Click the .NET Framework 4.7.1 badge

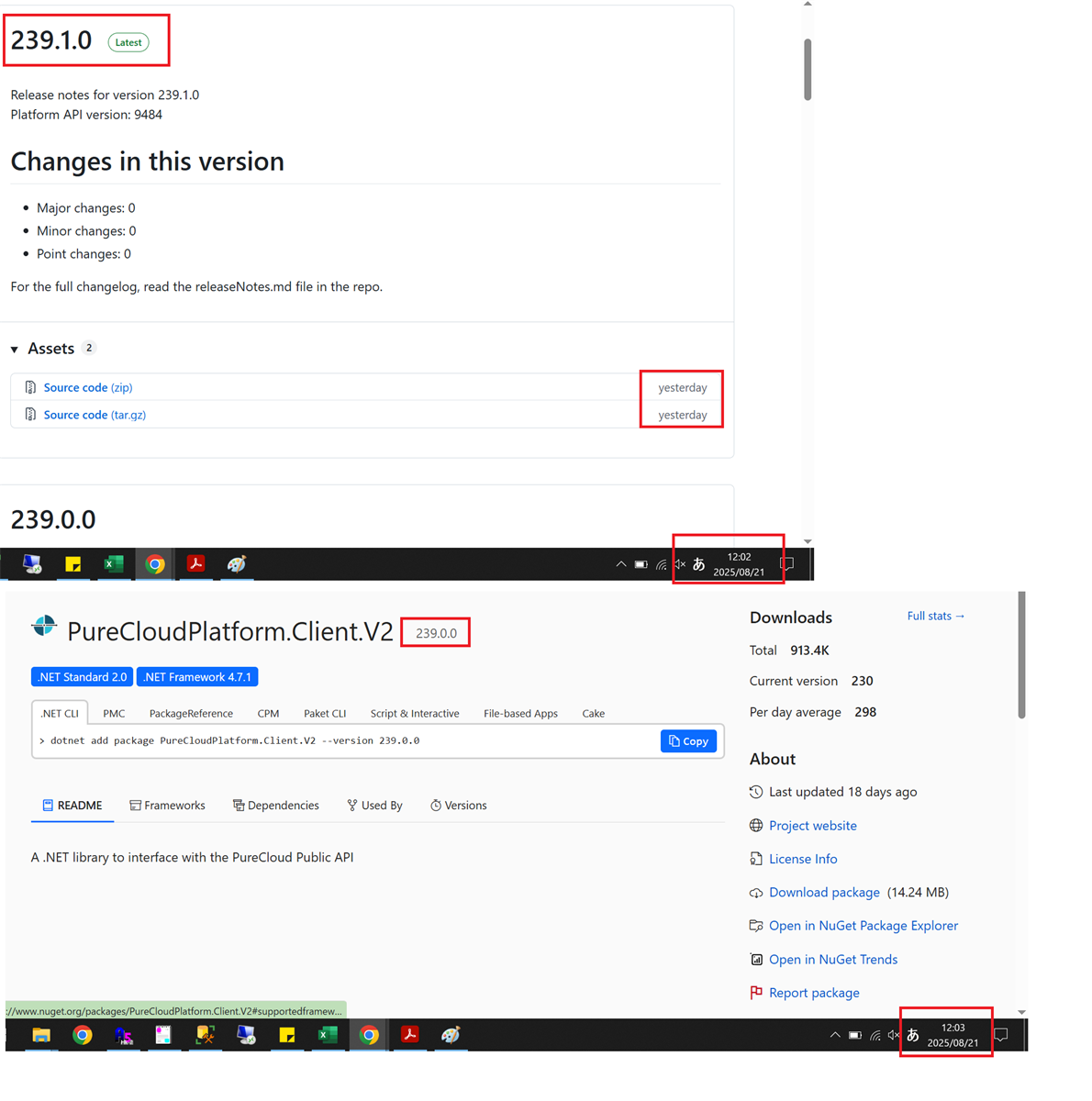coord(197,677)
